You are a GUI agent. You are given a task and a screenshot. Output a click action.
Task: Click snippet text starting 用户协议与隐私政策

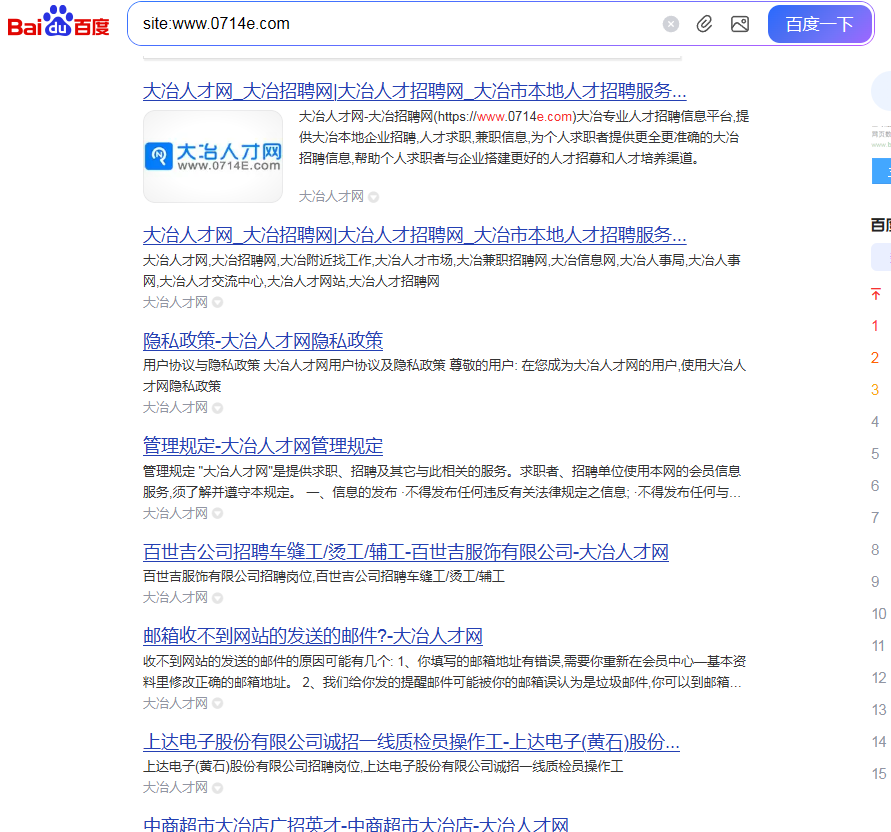444,376
